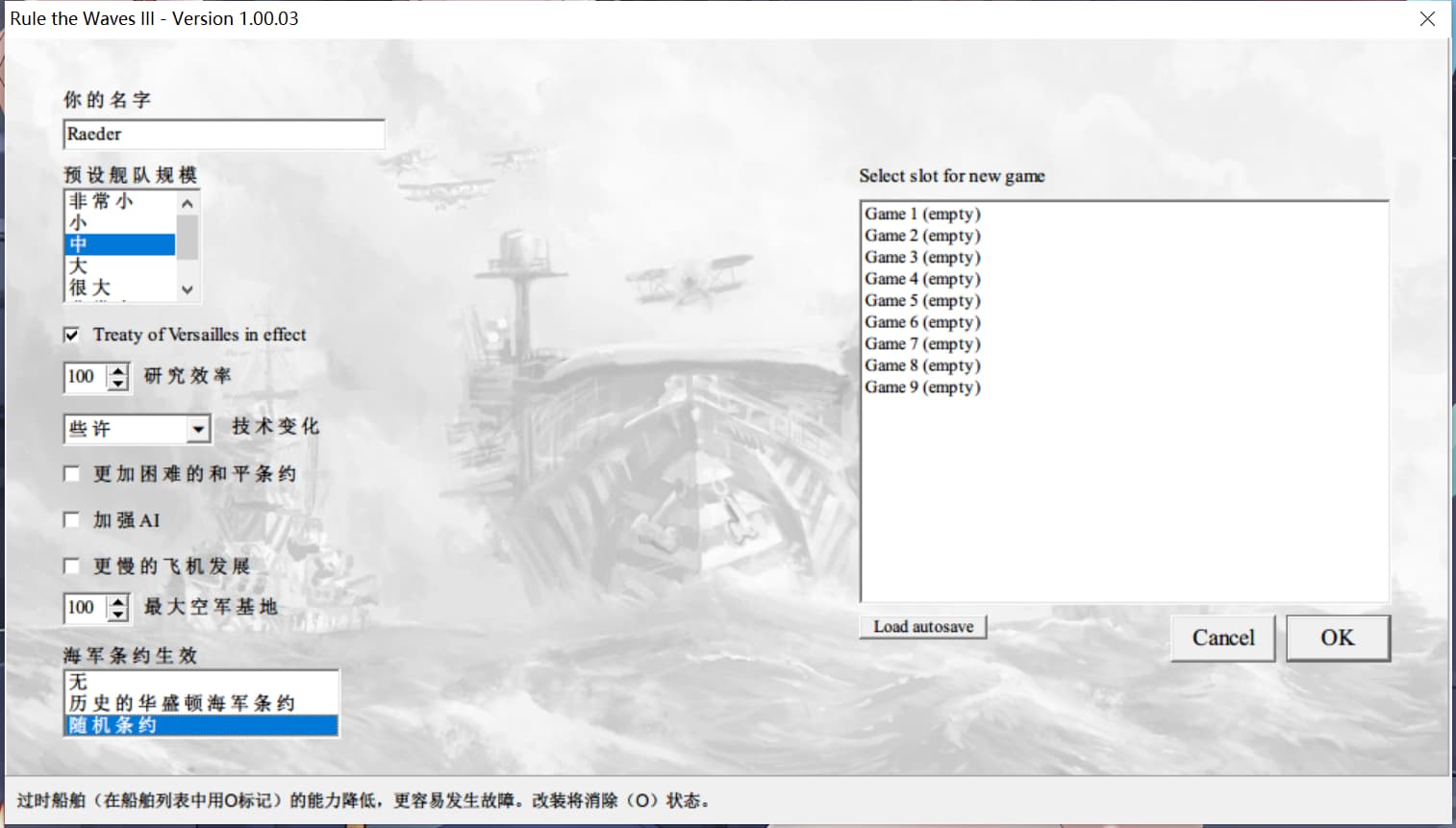The height and width of the screenshot is (828, 1456).
Task: Click the Cancel button
Action: pos(1223,638)
